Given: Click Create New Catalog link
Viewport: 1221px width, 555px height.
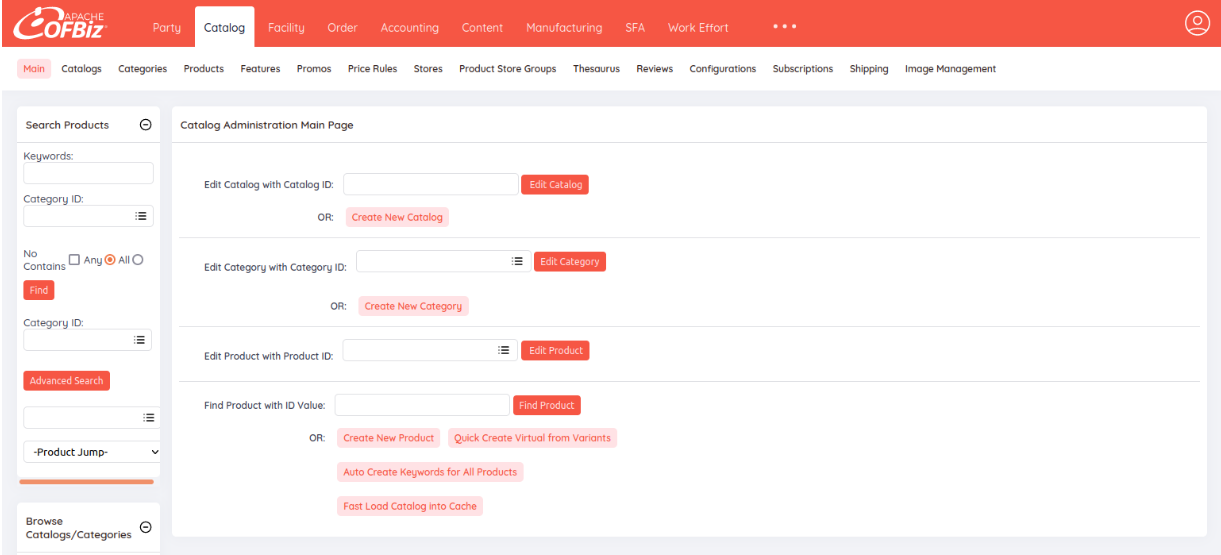Looking at the screenshot, I should pyautogui.click(x=397, y=217).
